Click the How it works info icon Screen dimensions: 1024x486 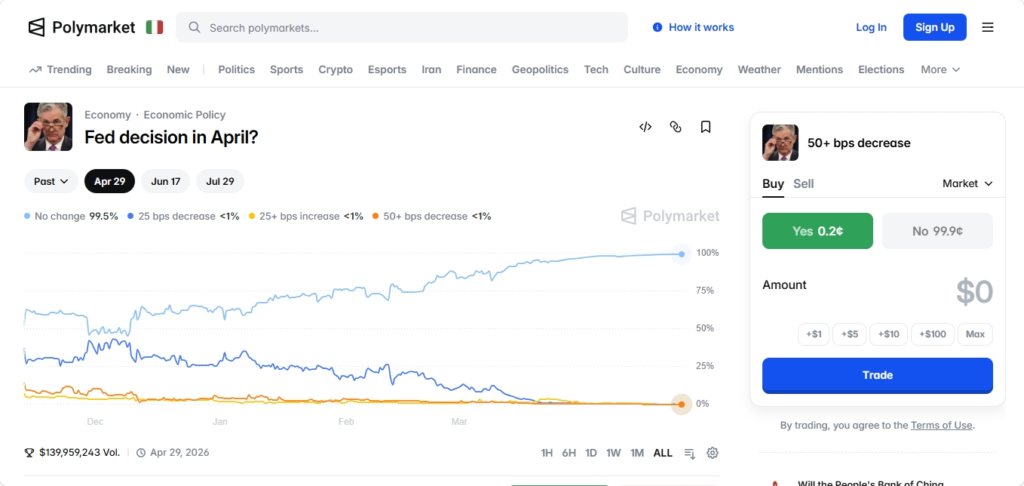657,27
